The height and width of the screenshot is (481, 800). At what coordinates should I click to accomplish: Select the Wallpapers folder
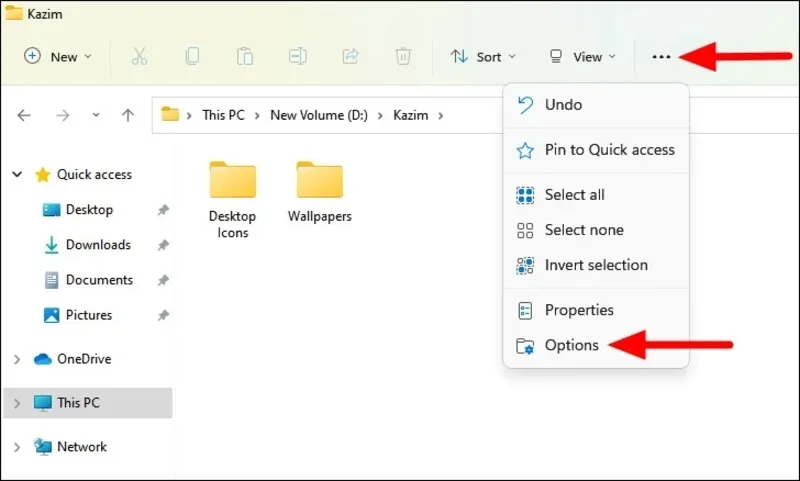[320, 192]
